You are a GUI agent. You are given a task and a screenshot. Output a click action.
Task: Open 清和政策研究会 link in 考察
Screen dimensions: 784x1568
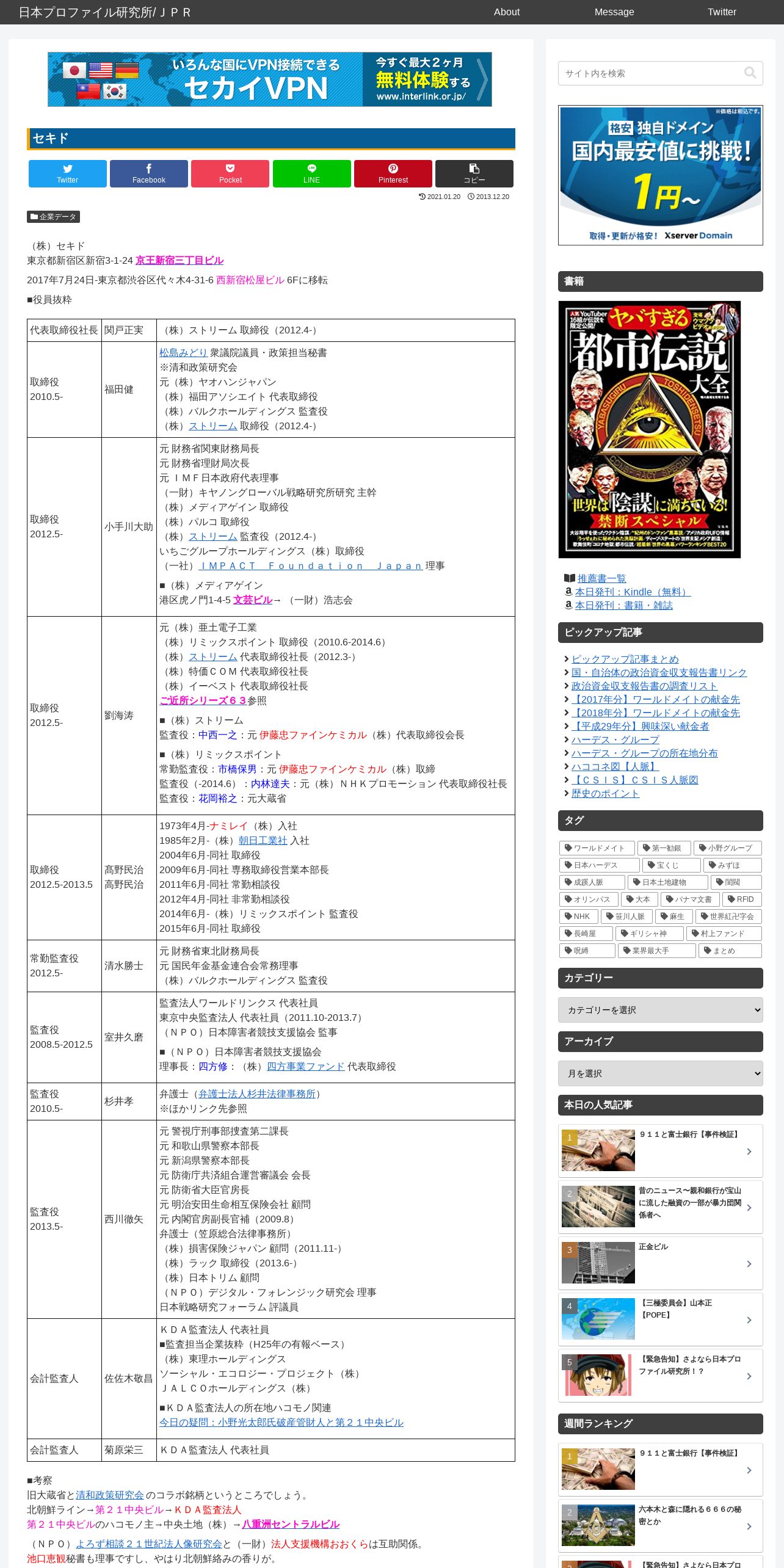click(x=110, y=1495)
